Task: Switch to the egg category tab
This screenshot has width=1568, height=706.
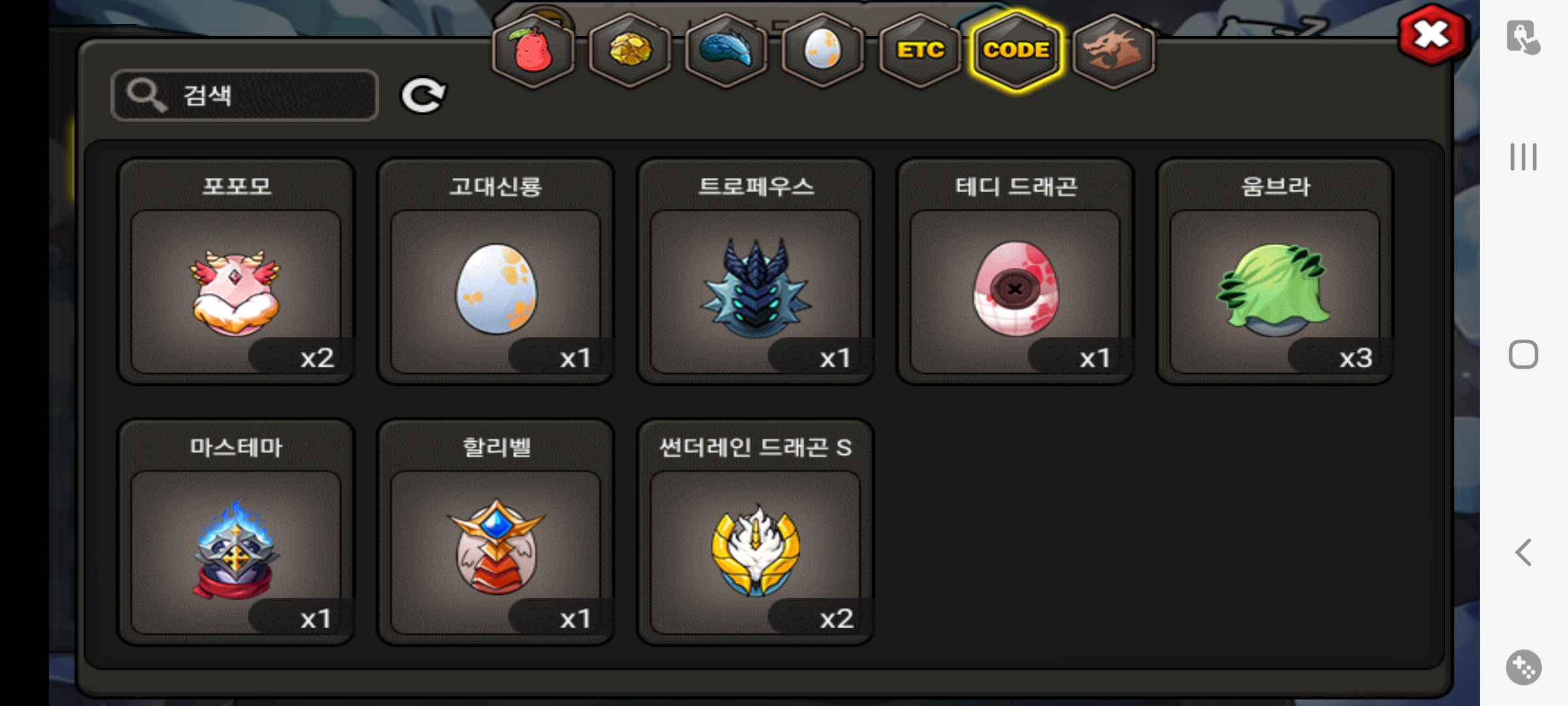Action: (x=823, y=50)
